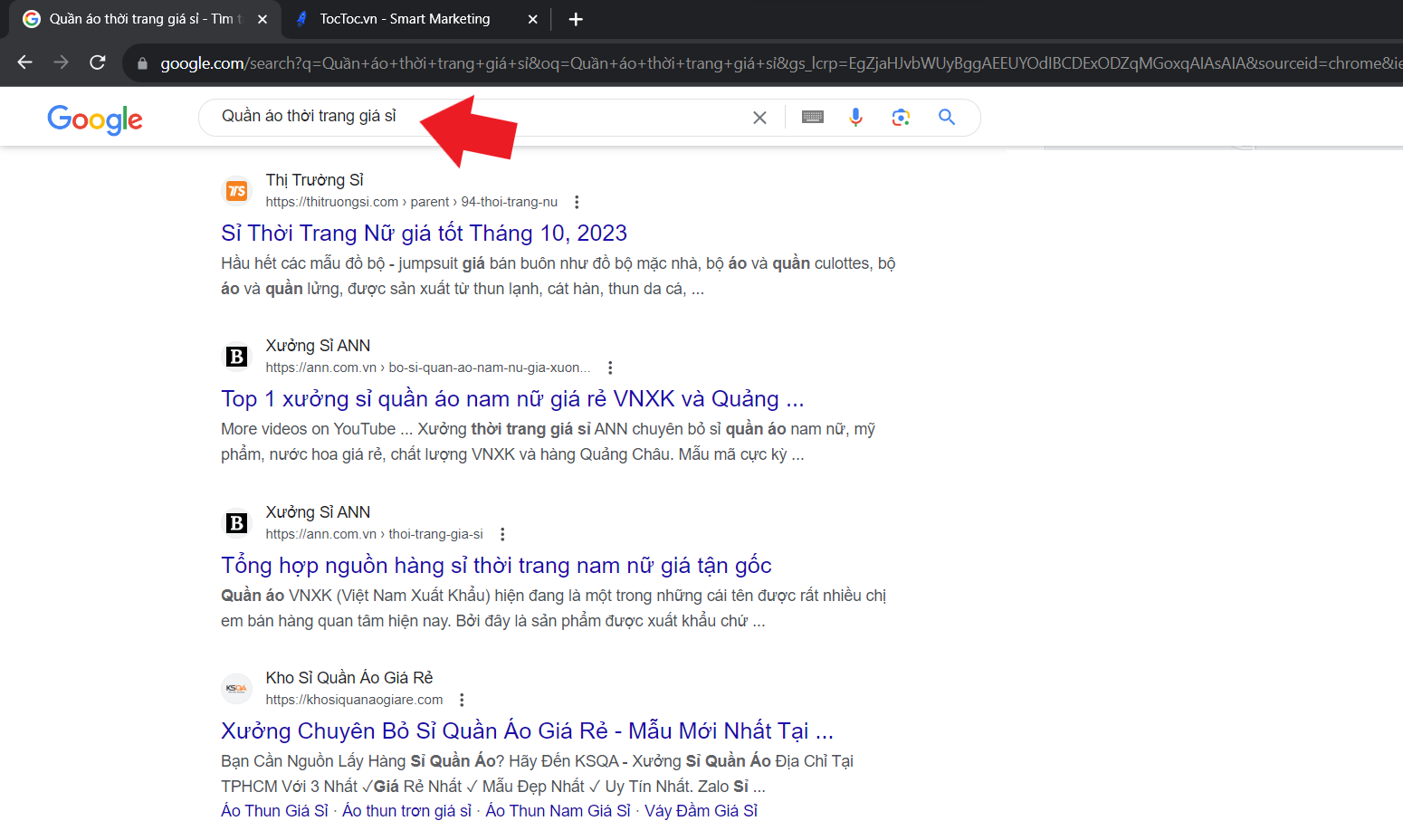Clear the search box text

[x=759, y=118]
